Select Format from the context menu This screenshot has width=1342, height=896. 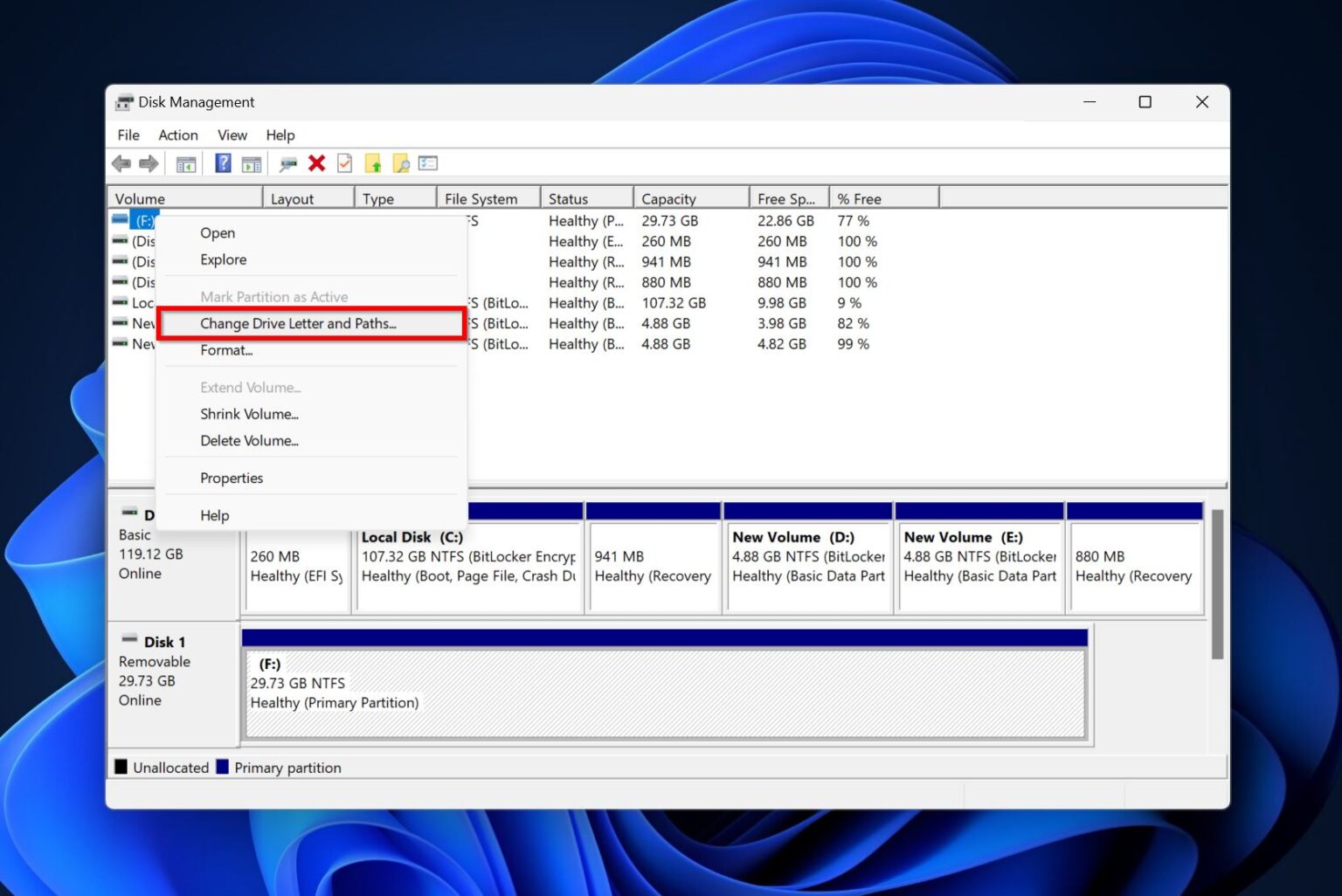pyautogui.click(x=225, y=350)
